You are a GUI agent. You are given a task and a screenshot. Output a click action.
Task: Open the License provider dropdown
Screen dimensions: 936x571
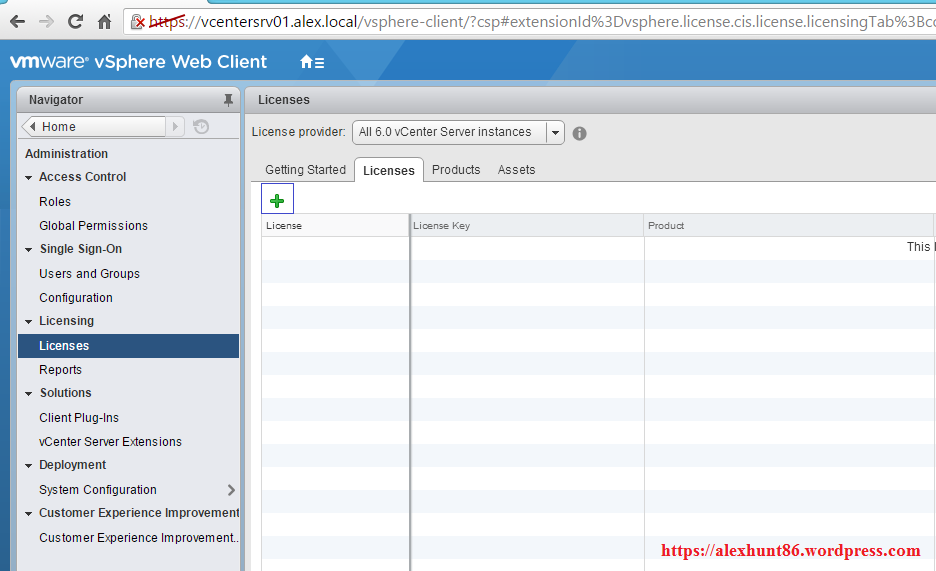point(458,132)
